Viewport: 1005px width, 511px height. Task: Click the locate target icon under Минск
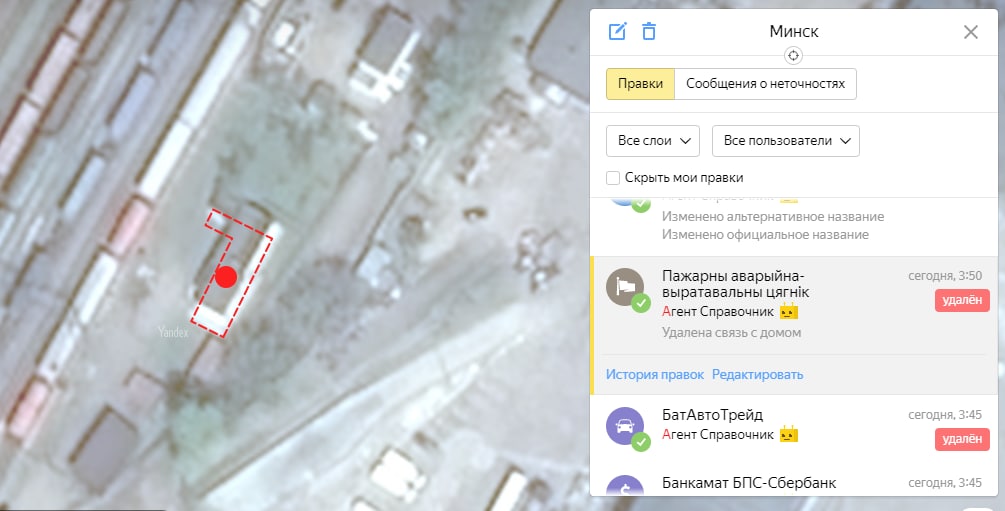click(793, 56)
